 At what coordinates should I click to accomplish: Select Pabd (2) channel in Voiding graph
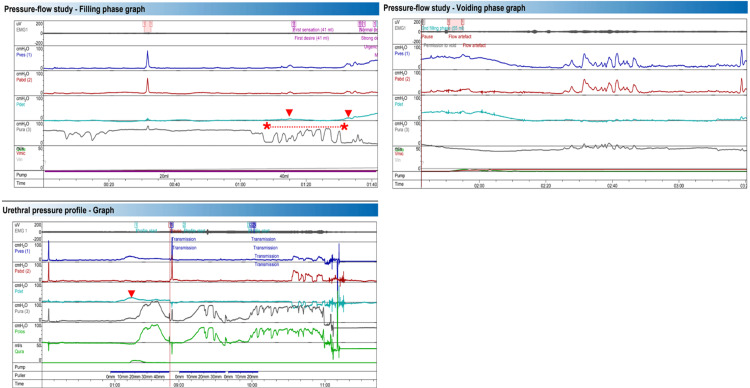click(x=402, y=79)
